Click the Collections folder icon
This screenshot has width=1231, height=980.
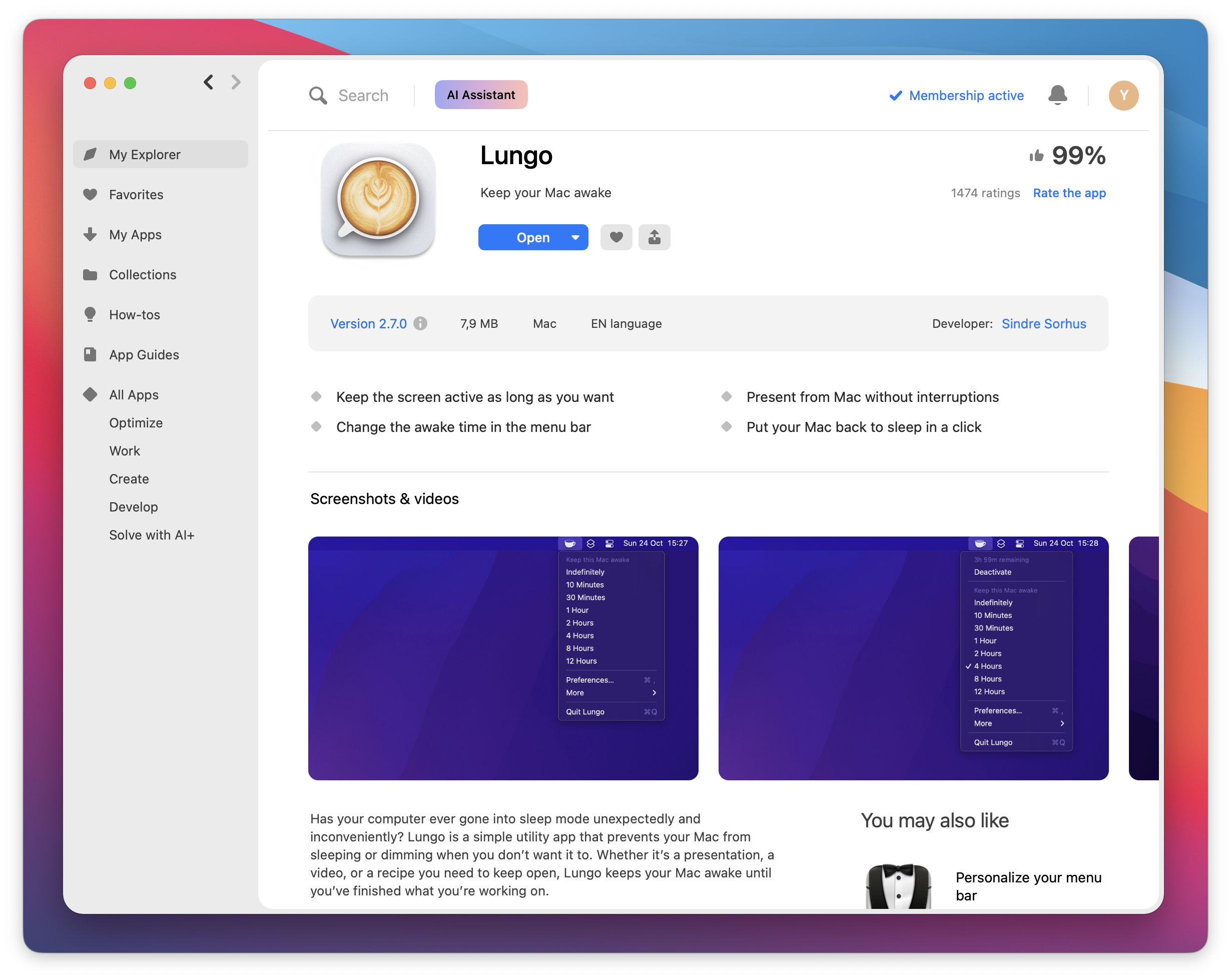coord(90,275)
